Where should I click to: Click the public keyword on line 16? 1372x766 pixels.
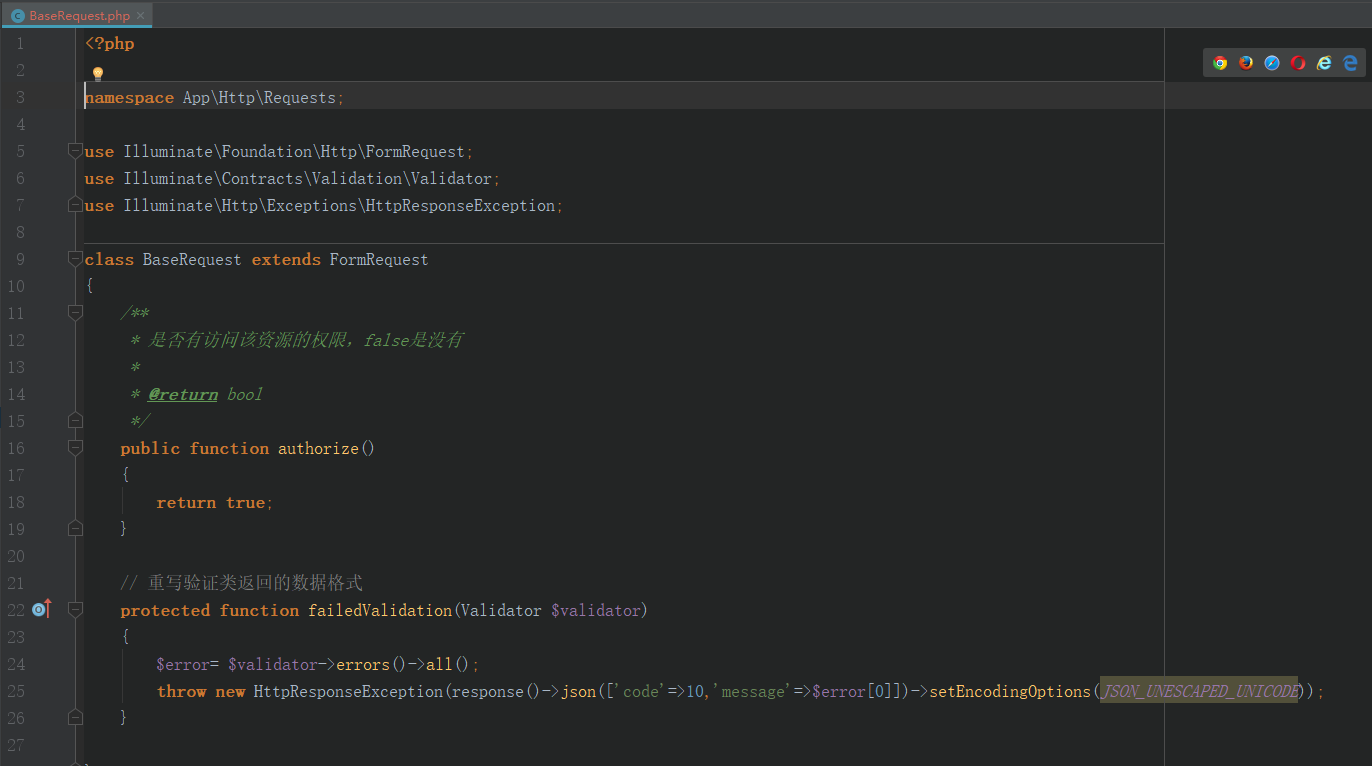click(x=150, y=449)
